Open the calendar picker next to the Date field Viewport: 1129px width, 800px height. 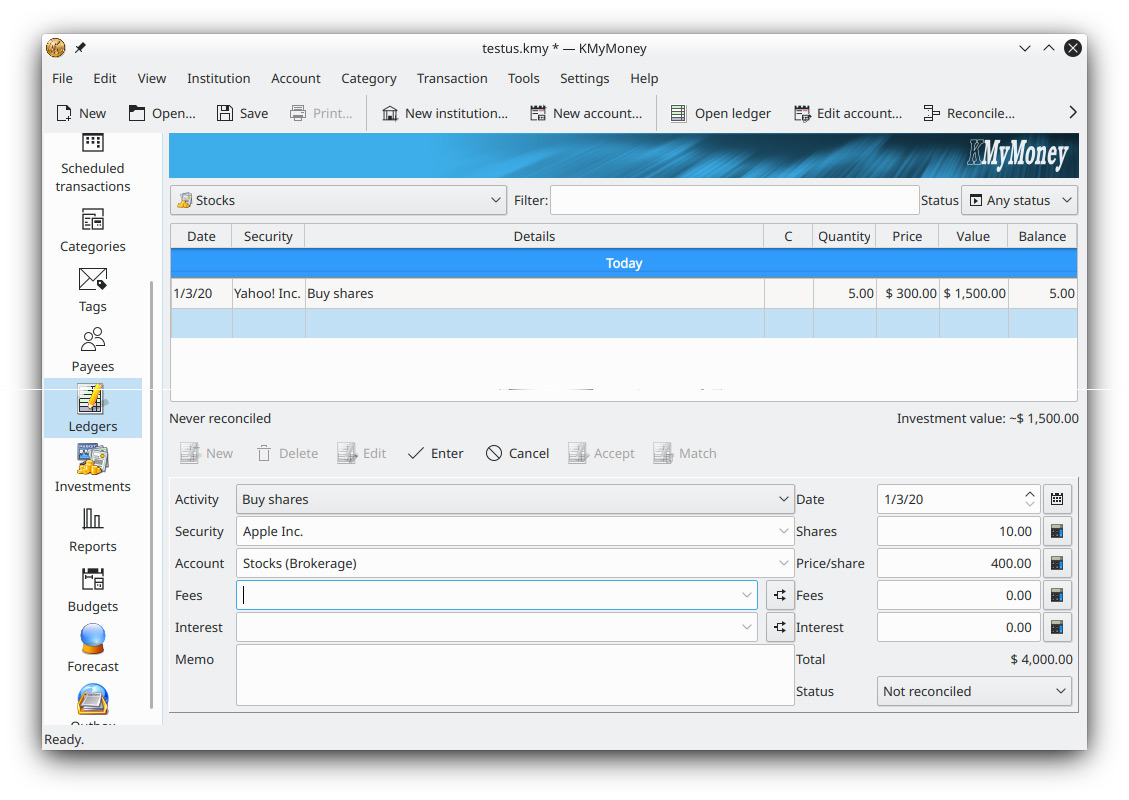tap(1057, 499)
